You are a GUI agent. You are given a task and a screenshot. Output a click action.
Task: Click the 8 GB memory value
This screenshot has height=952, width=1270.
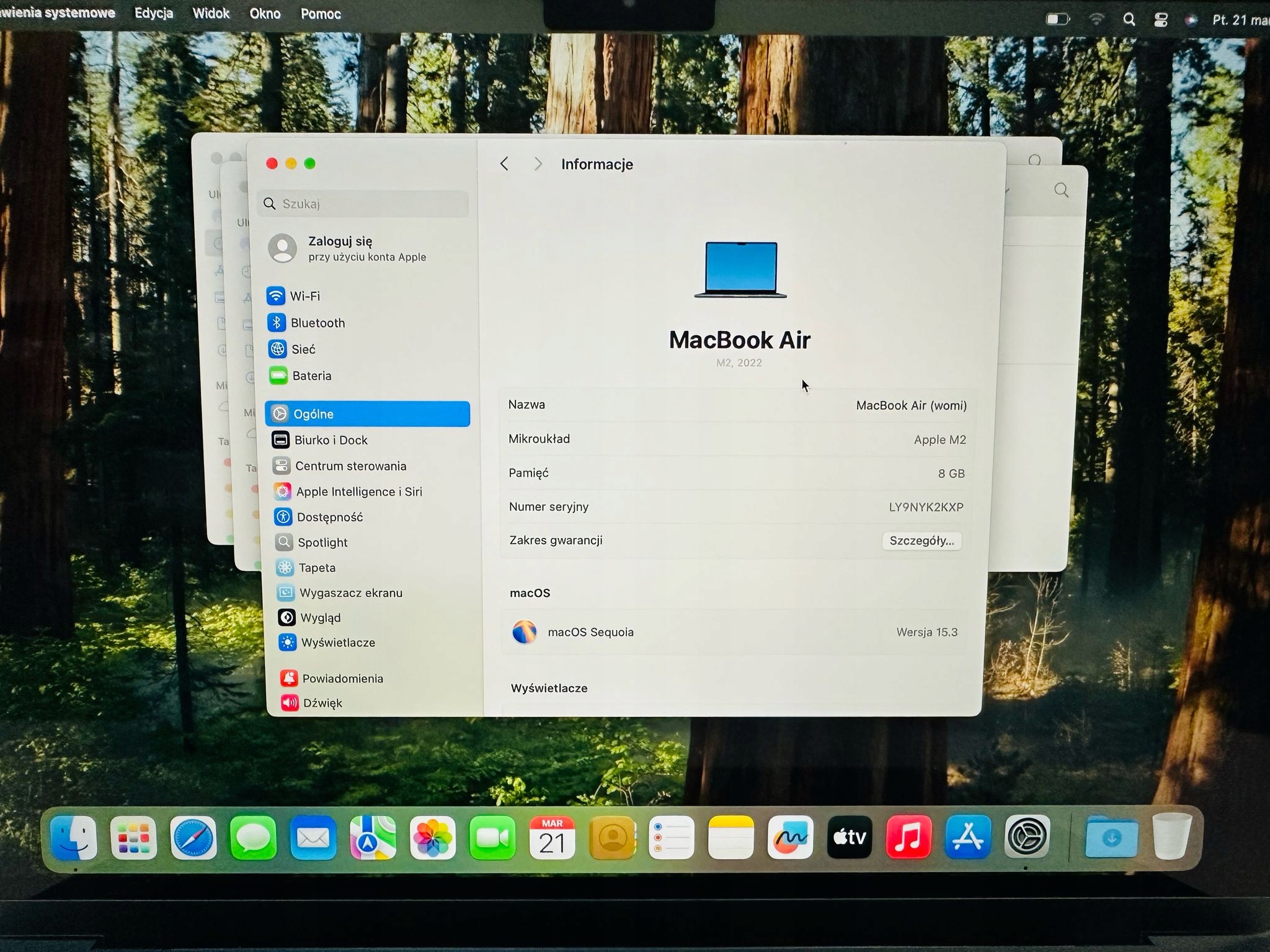[951, 474]
